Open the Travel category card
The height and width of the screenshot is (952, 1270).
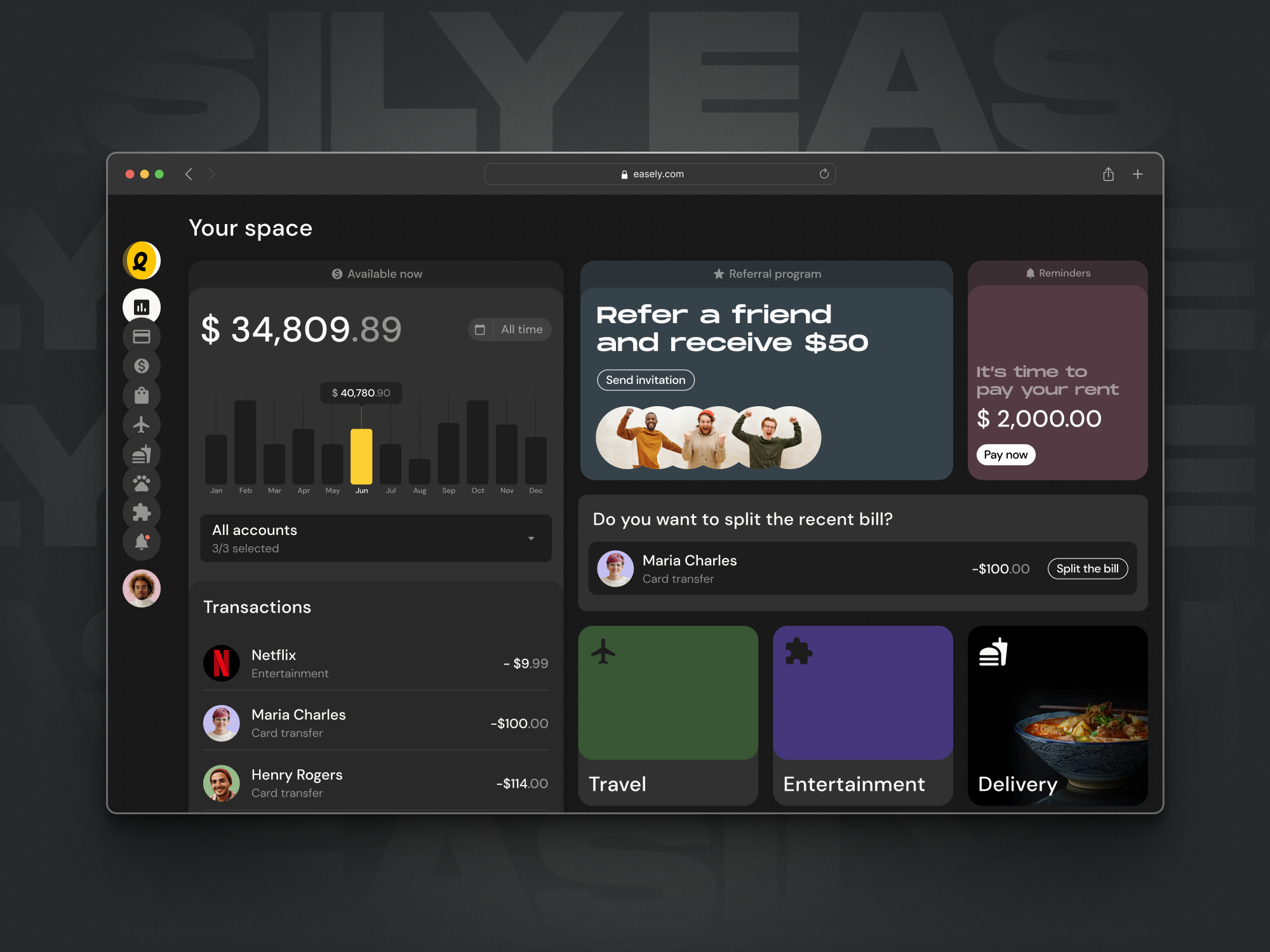(x=668, y=716)
